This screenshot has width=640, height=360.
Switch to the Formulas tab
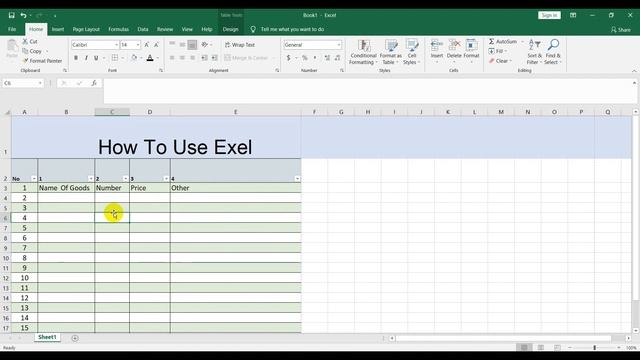click(x=118, y=29)
